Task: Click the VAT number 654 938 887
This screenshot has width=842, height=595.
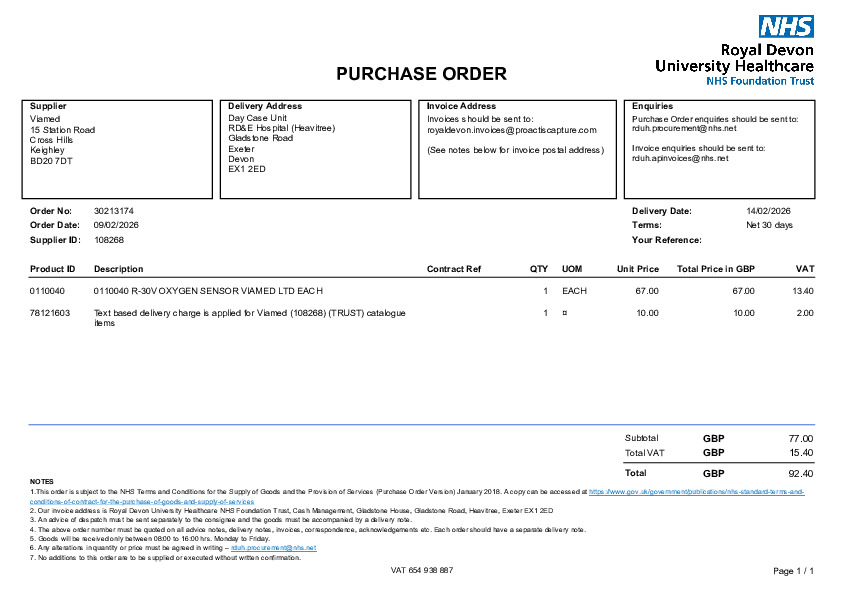Action: tap(421, 570)
